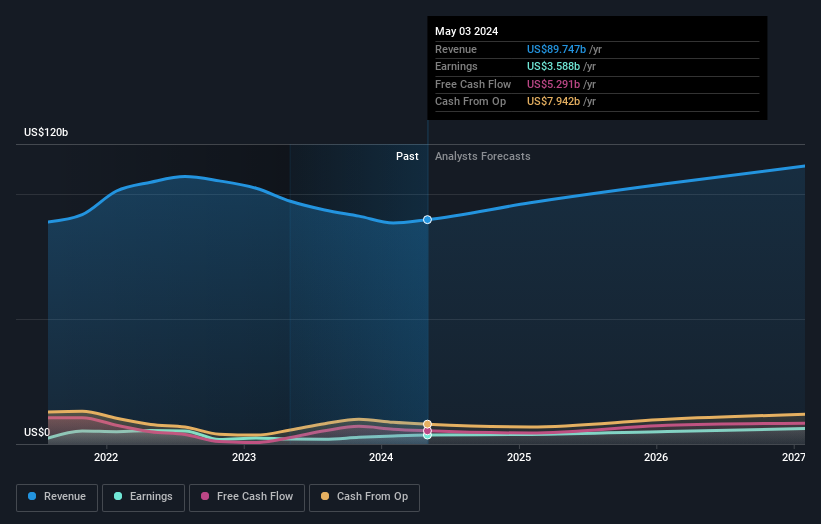Select the 2025 x-axis label
This screenshot has width=821, height=524.
pyautogui.click(x=519, y=457)
